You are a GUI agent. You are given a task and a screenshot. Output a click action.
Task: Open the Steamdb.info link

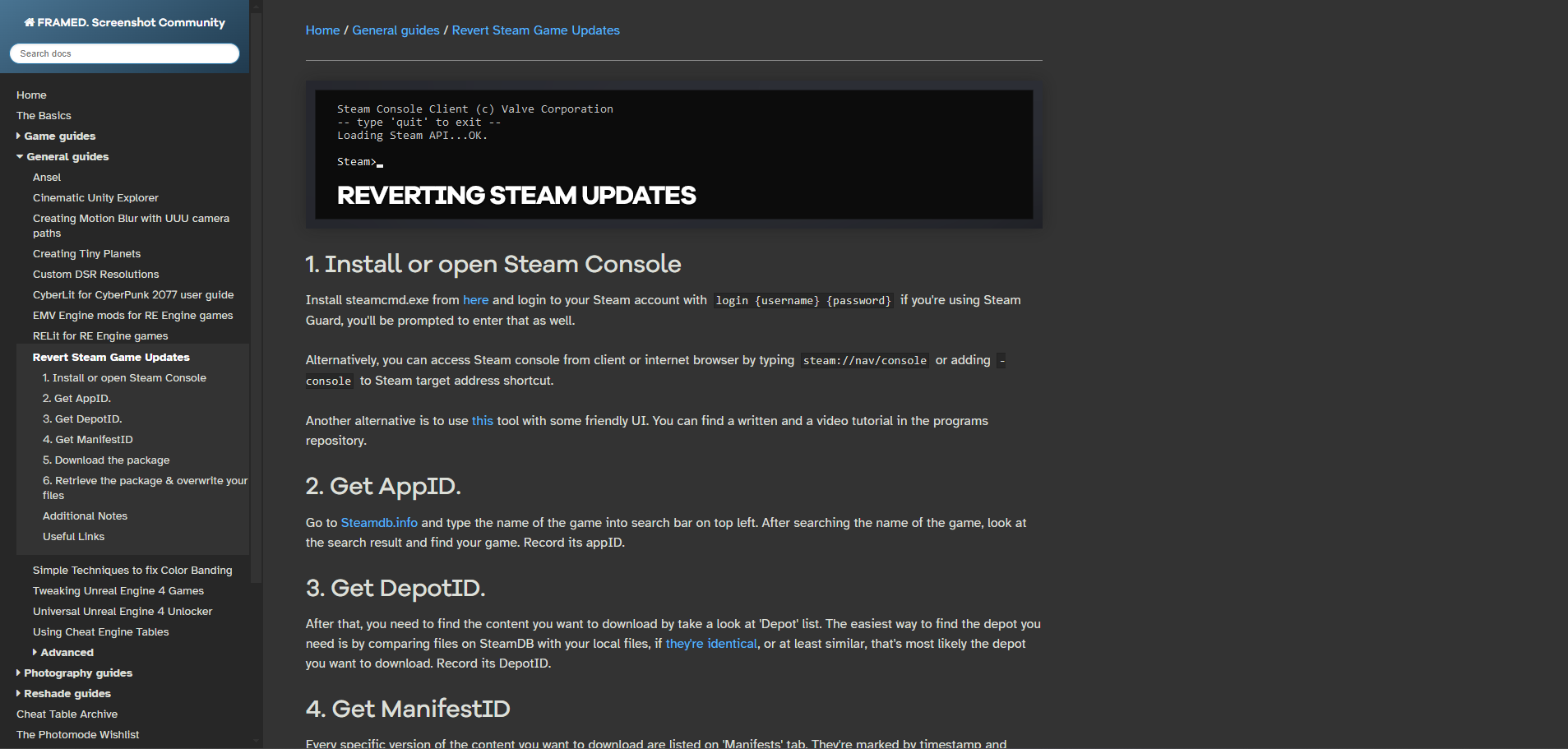tap(379, 523)
